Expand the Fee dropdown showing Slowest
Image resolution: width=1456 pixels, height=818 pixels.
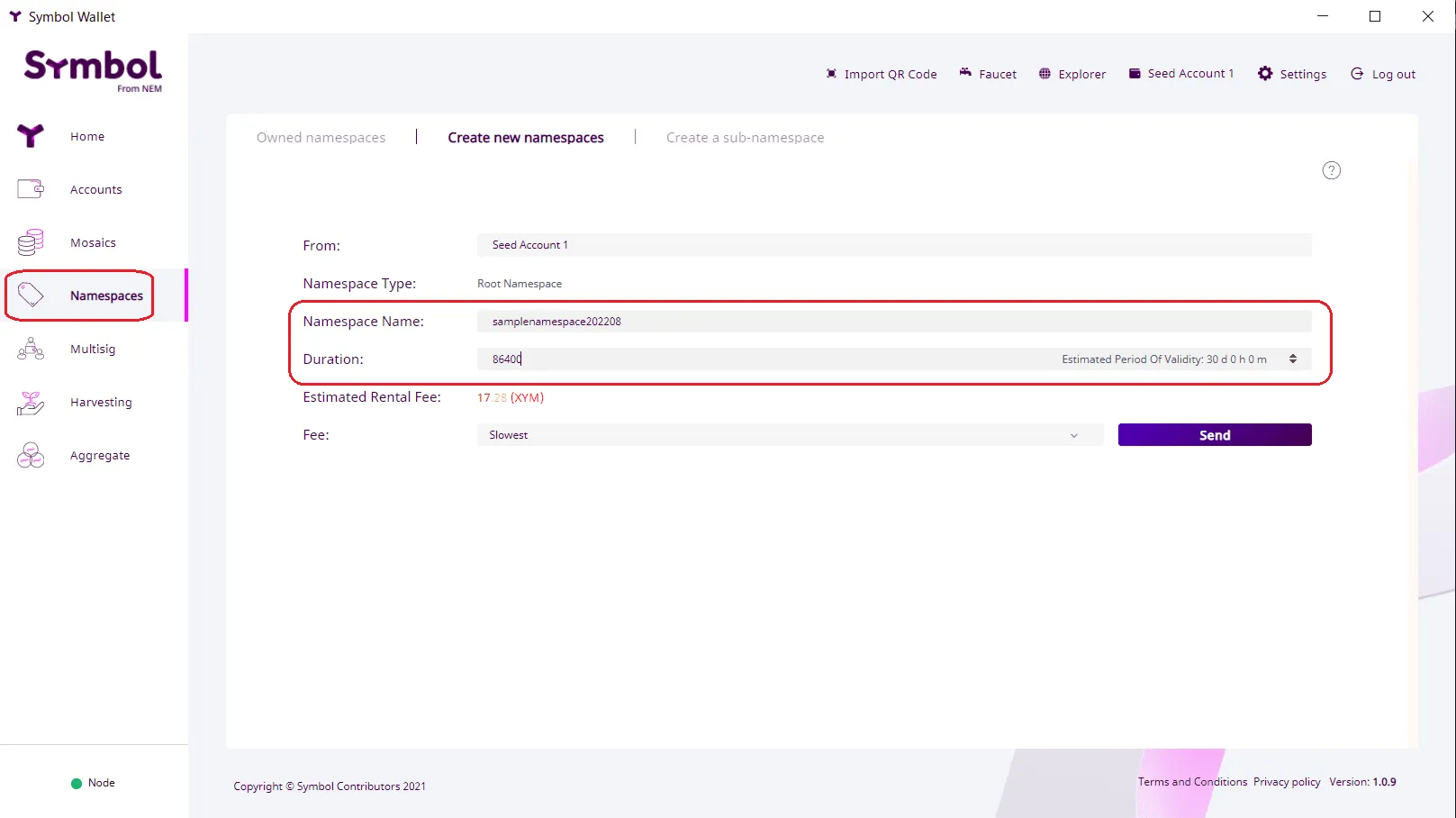(x=789, y=435)
